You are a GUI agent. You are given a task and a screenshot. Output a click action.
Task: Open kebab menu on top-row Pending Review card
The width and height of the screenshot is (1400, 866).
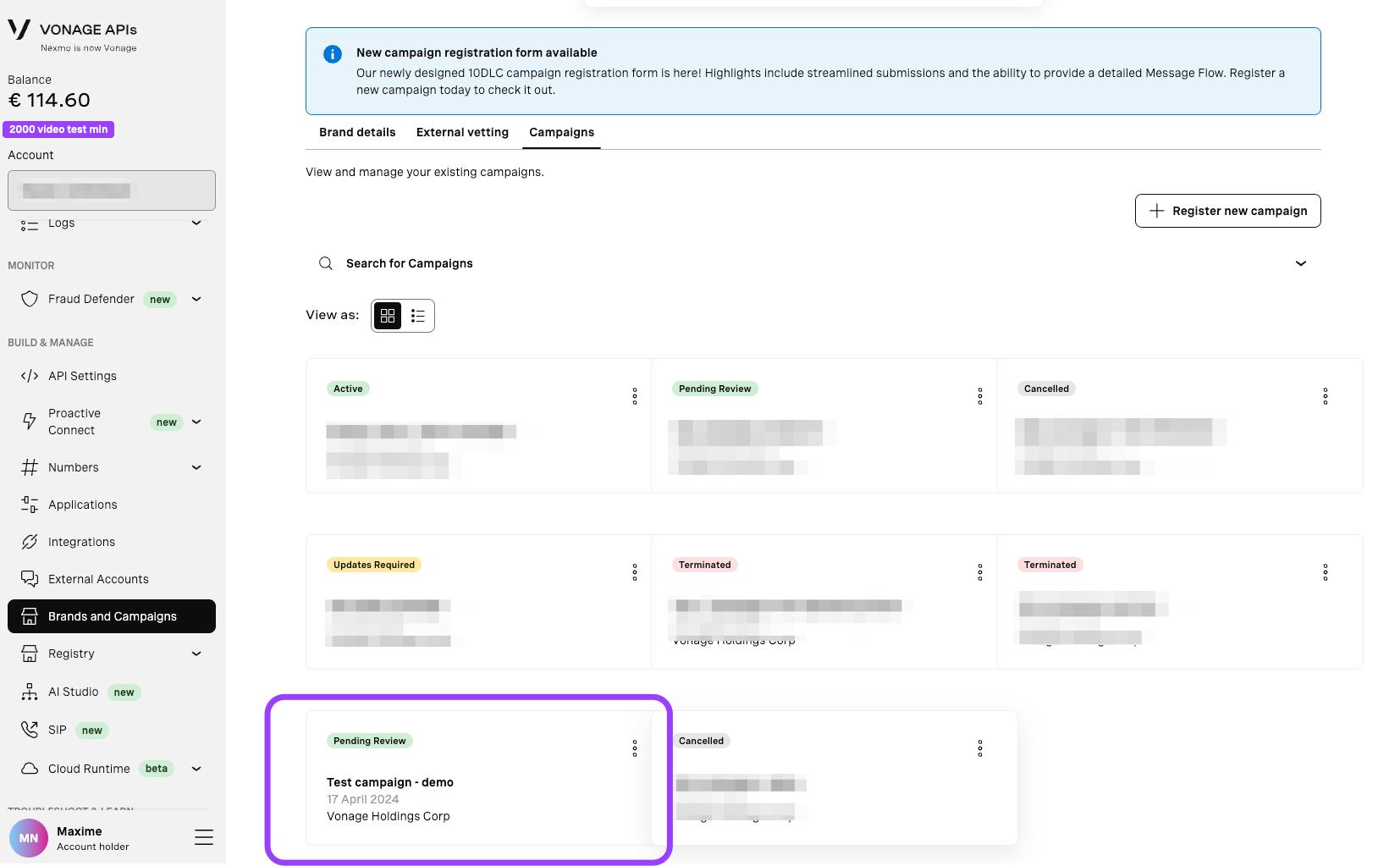pyautogui.click(x=980, y=396)
